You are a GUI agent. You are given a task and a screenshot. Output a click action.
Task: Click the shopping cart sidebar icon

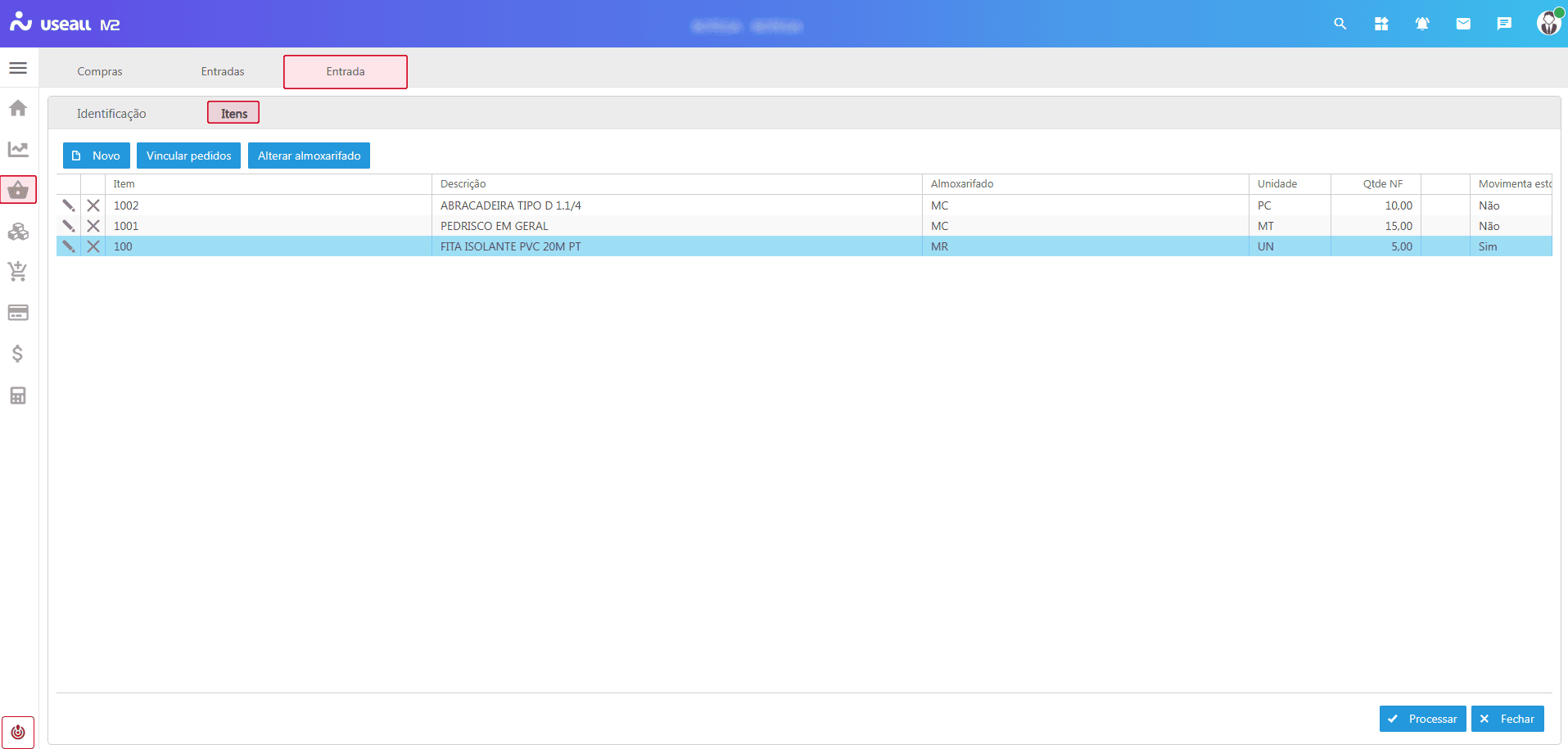point(18,272)
